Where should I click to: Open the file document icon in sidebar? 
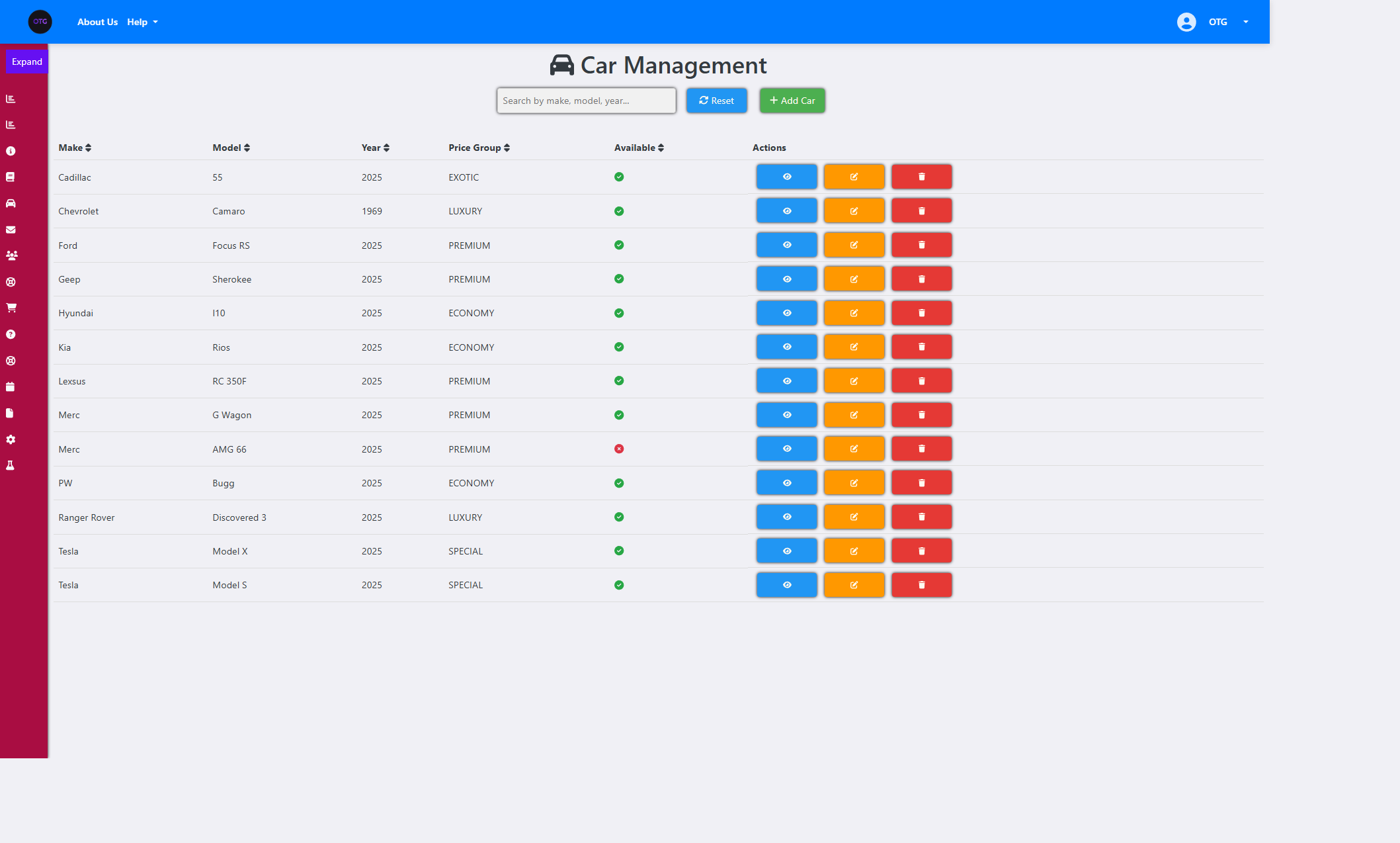click(10, 413)
